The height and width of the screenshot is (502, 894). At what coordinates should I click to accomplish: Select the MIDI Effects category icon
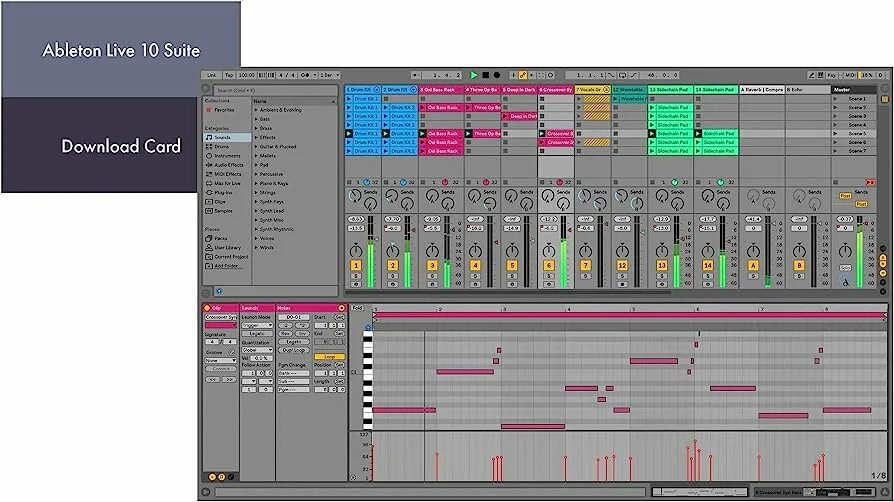209,174
